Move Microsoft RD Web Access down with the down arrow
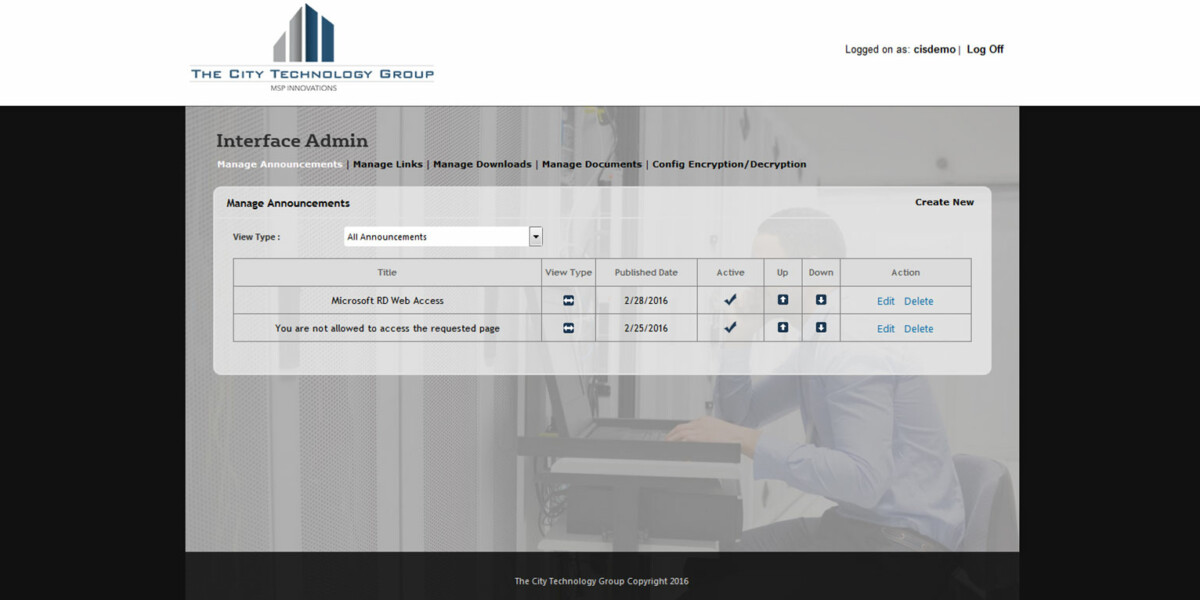 tap(820, 299)
